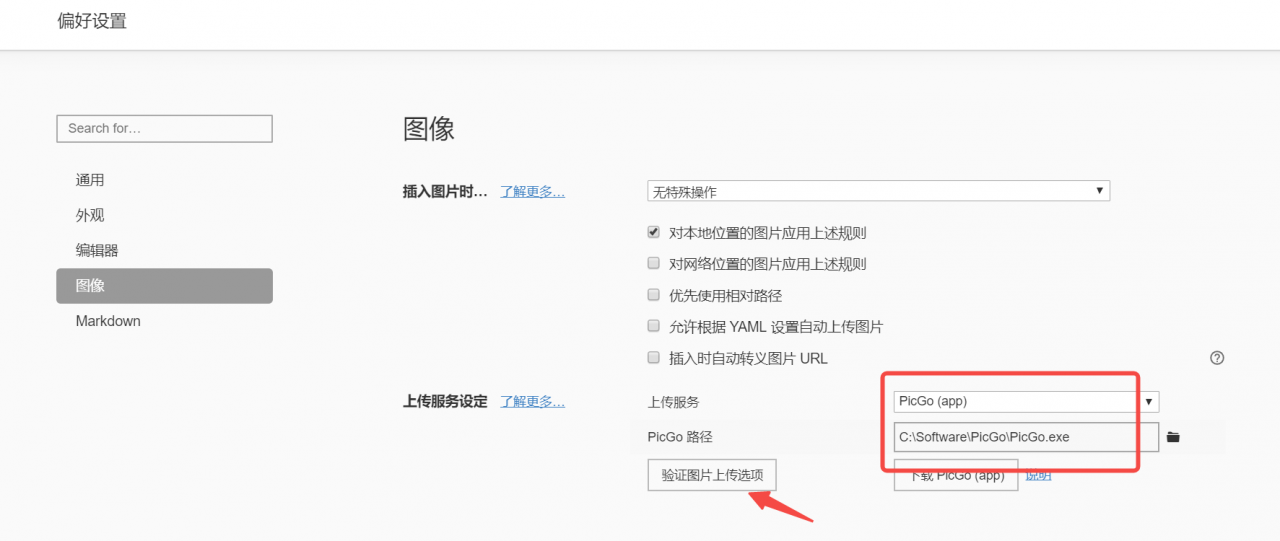1280x541 pixels.
Task: Check 允许根据 YAML 设置自动上传图片
Action: click(653, 326)
